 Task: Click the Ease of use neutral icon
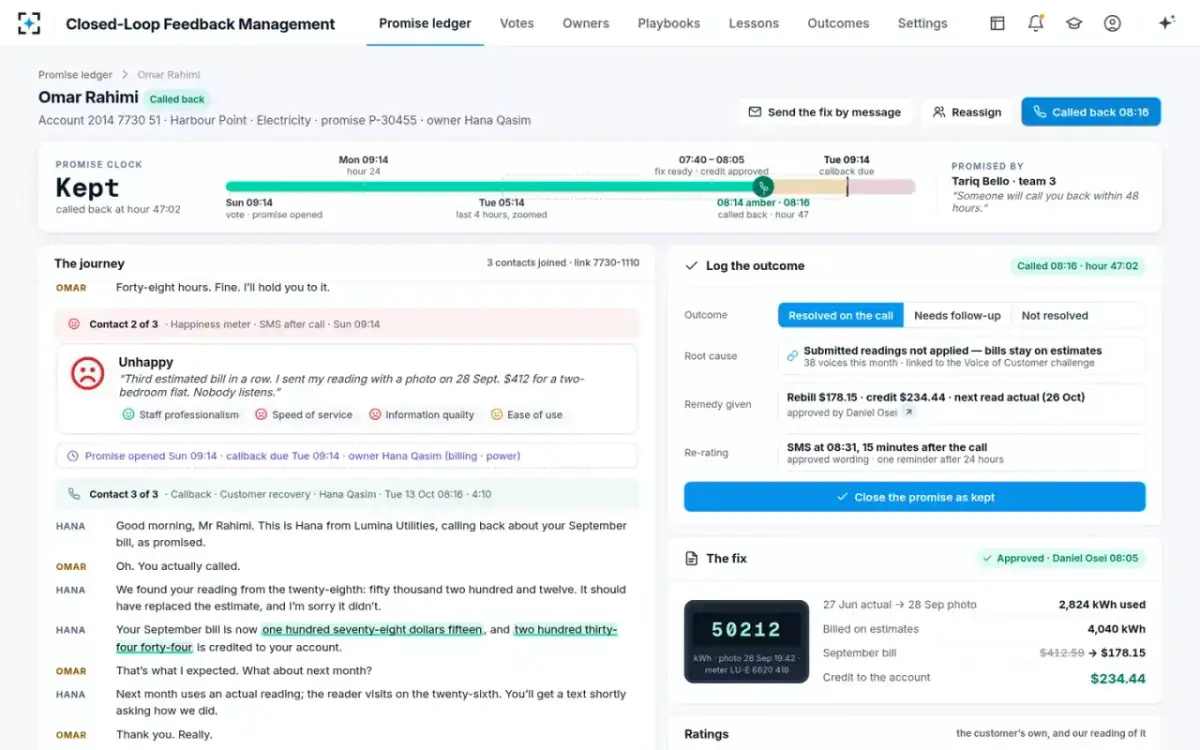tap(497, 414)
